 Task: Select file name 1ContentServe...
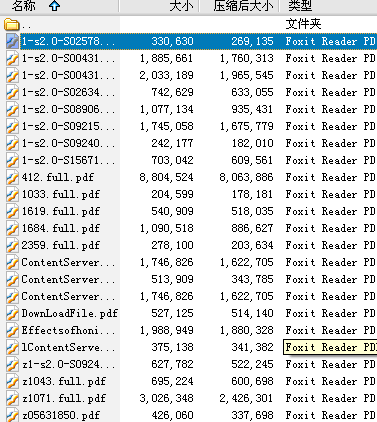click(68, 347)
